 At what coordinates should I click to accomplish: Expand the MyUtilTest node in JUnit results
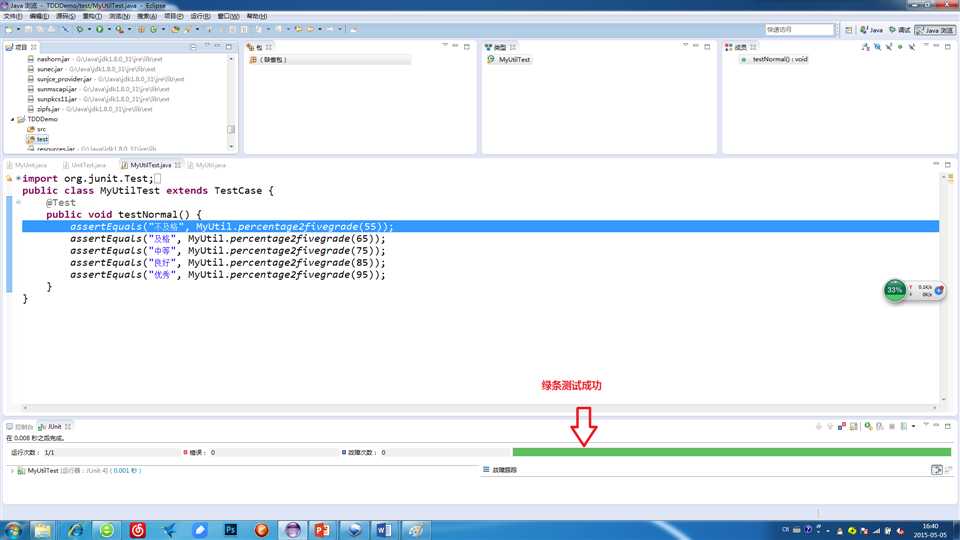click(12, 470)
